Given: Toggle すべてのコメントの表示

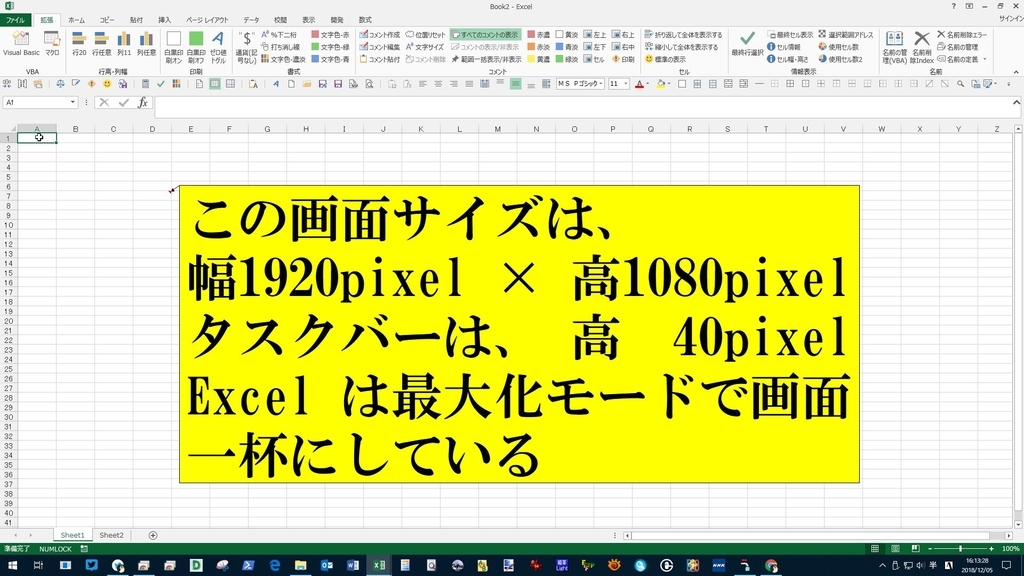Looking at the screenshot, I should 485,35.
